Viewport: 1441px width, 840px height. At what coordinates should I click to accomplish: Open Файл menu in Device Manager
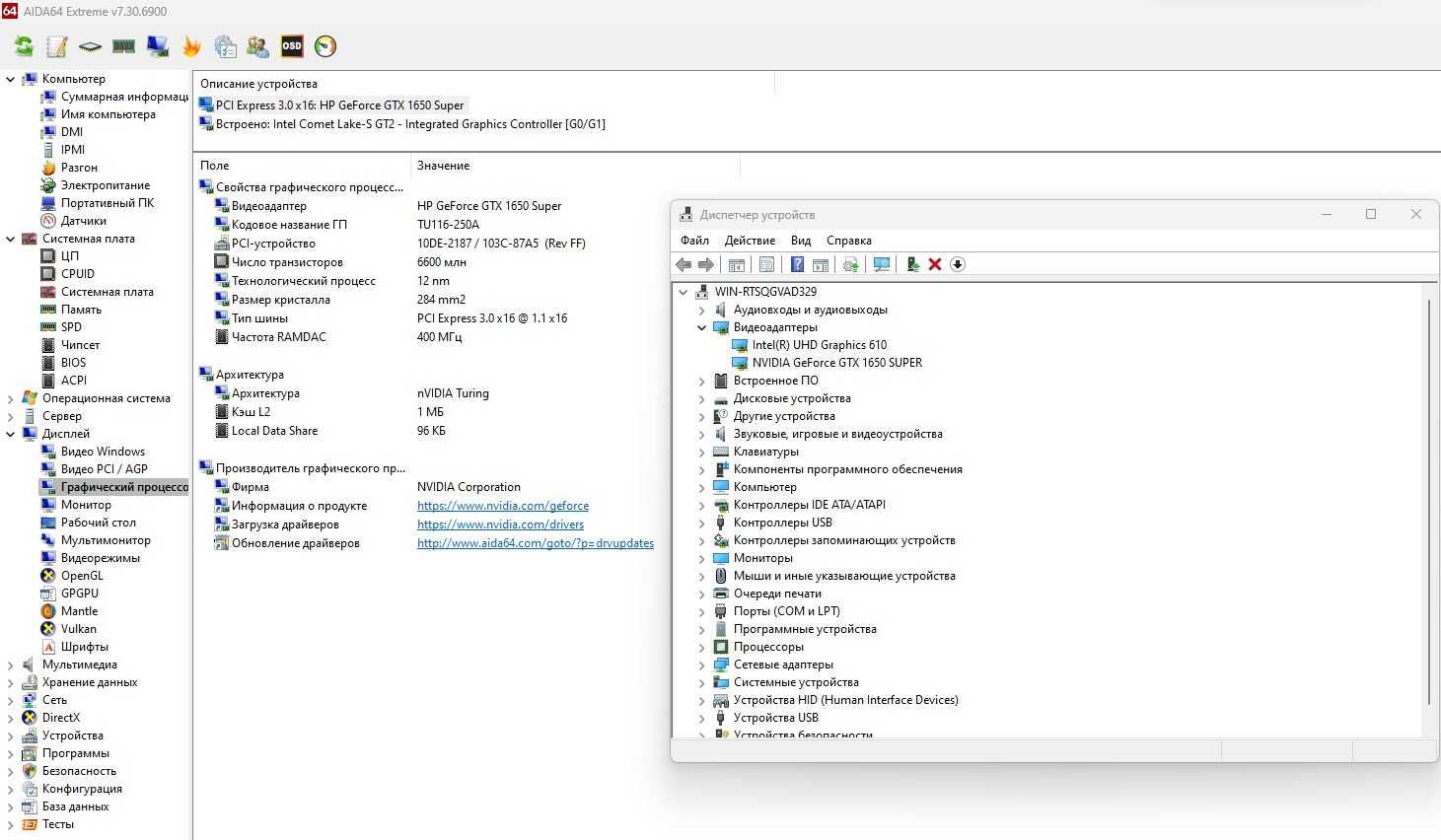coord(694,241)
